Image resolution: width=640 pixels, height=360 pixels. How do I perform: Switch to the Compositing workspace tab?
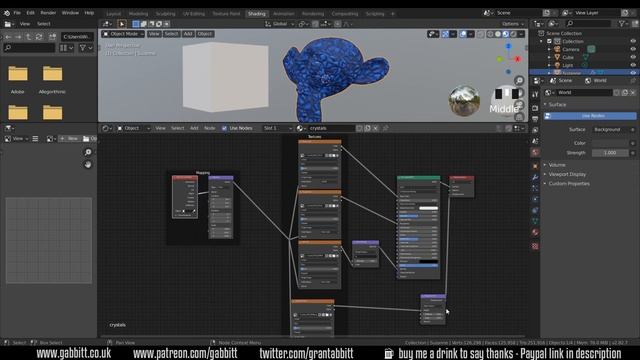(345, 13)
